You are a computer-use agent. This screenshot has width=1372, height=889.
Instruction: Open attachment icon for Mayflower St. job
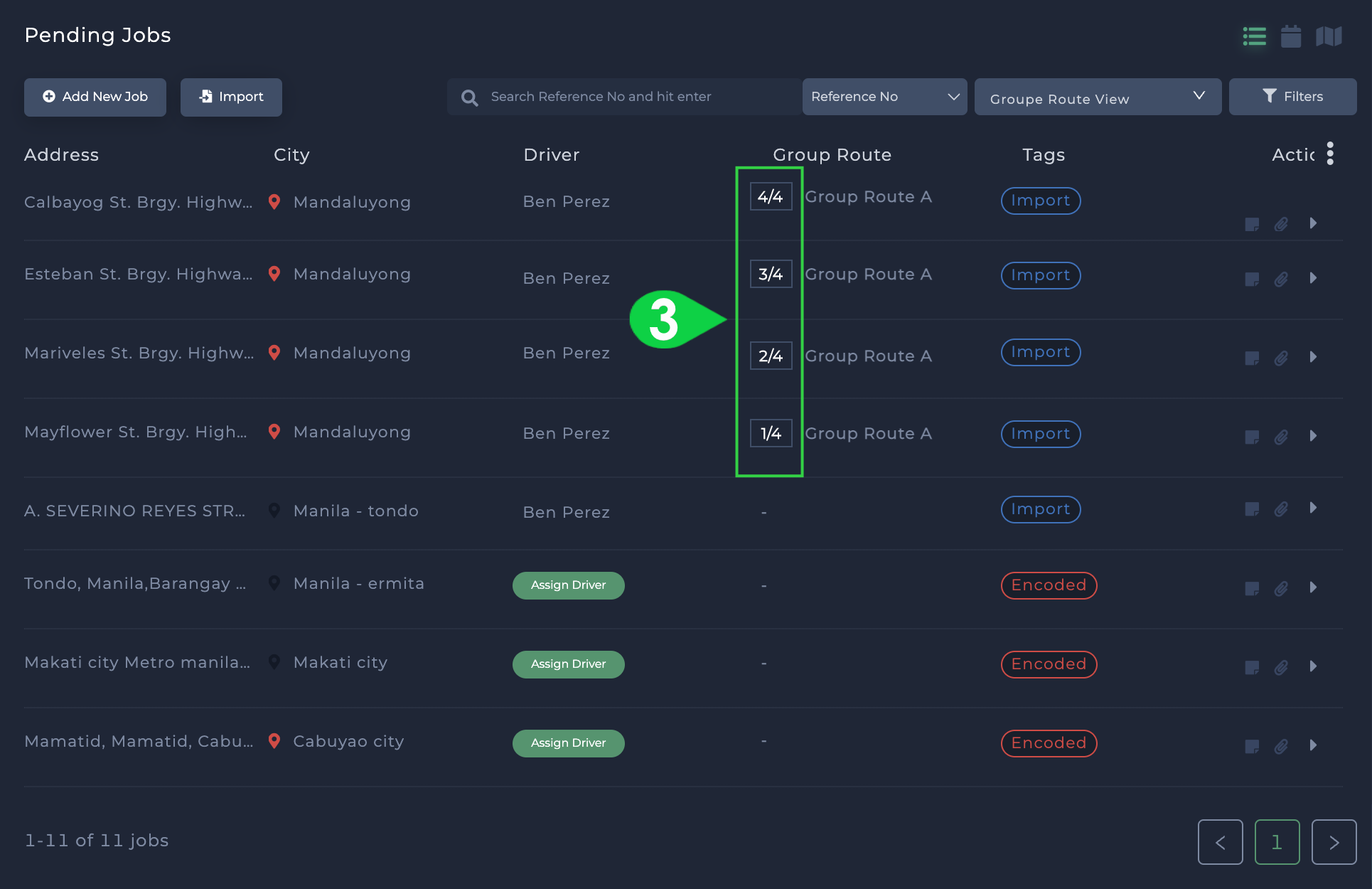click(1281, 437)
